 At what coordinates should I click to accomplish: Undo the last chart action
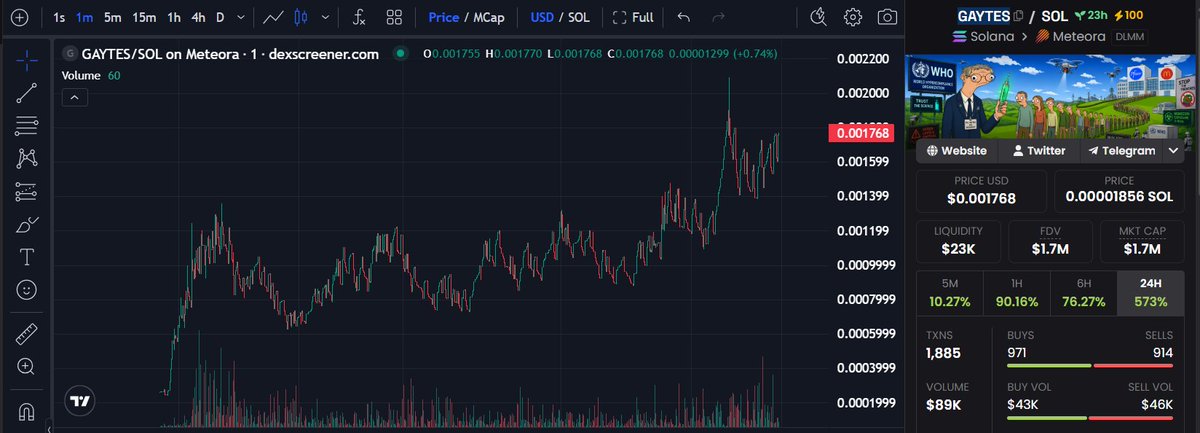pyautogui.click(x=684, y=17)
